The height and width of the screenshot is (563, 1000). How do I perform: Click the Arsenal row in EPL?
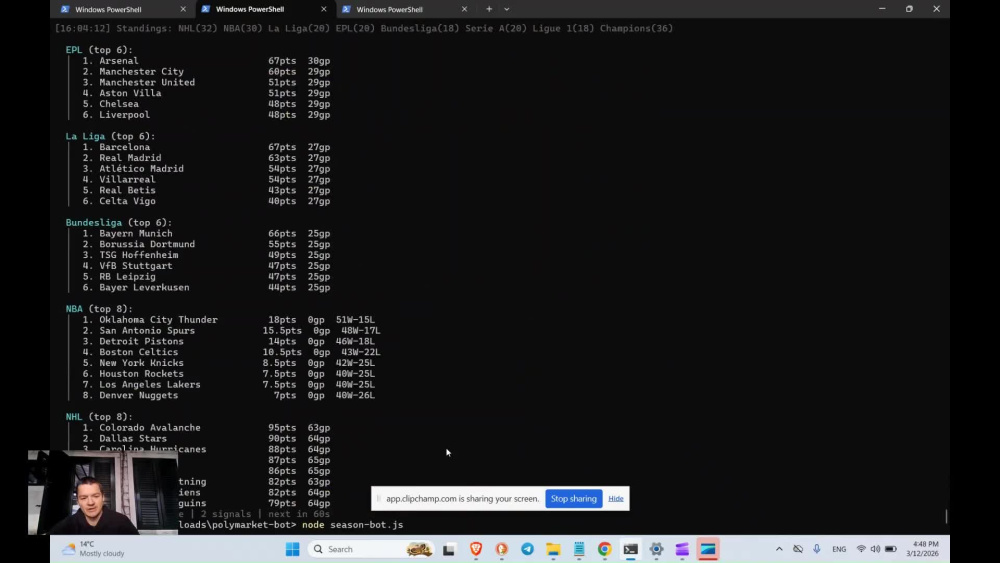point(206,61)
